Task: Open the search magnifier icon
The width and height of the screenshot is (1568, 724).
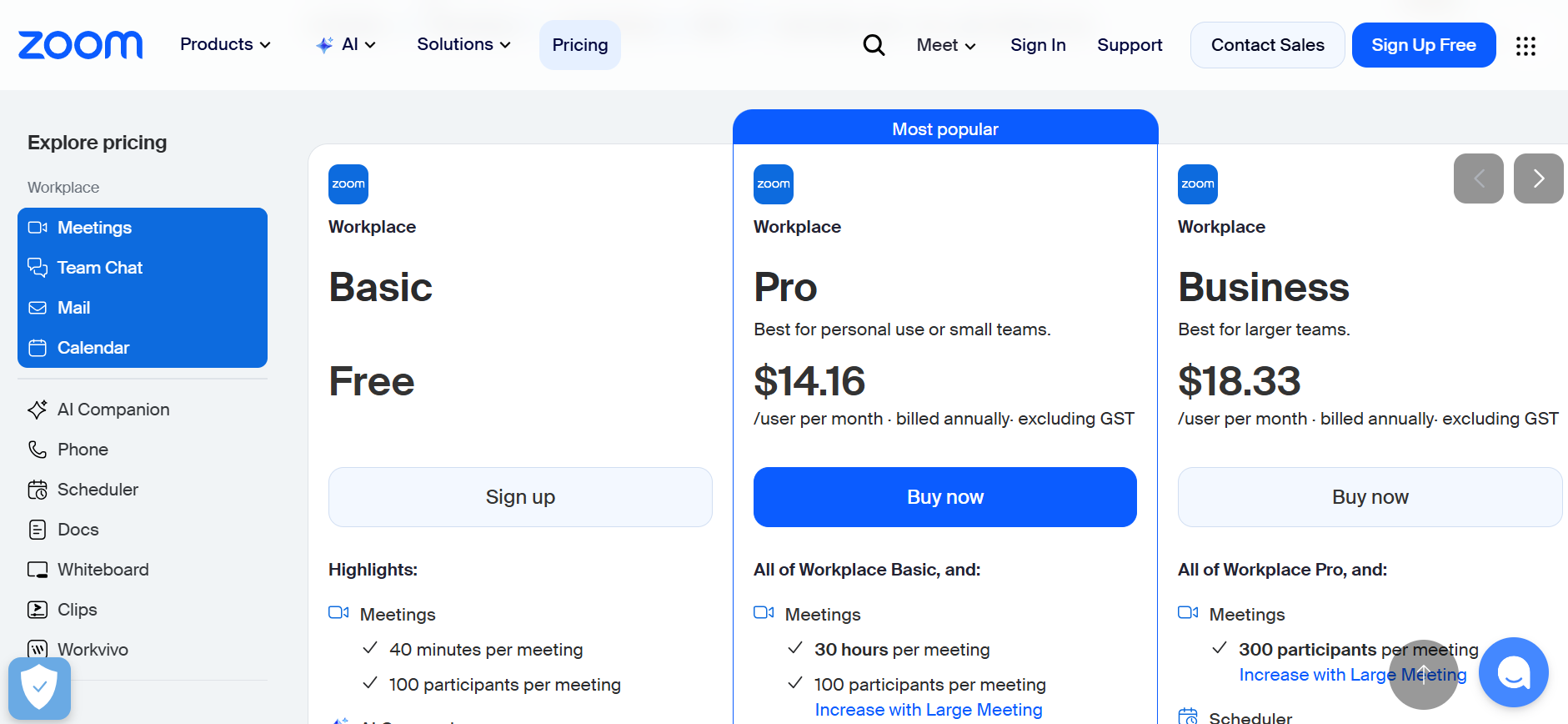Action: (874, 45)
